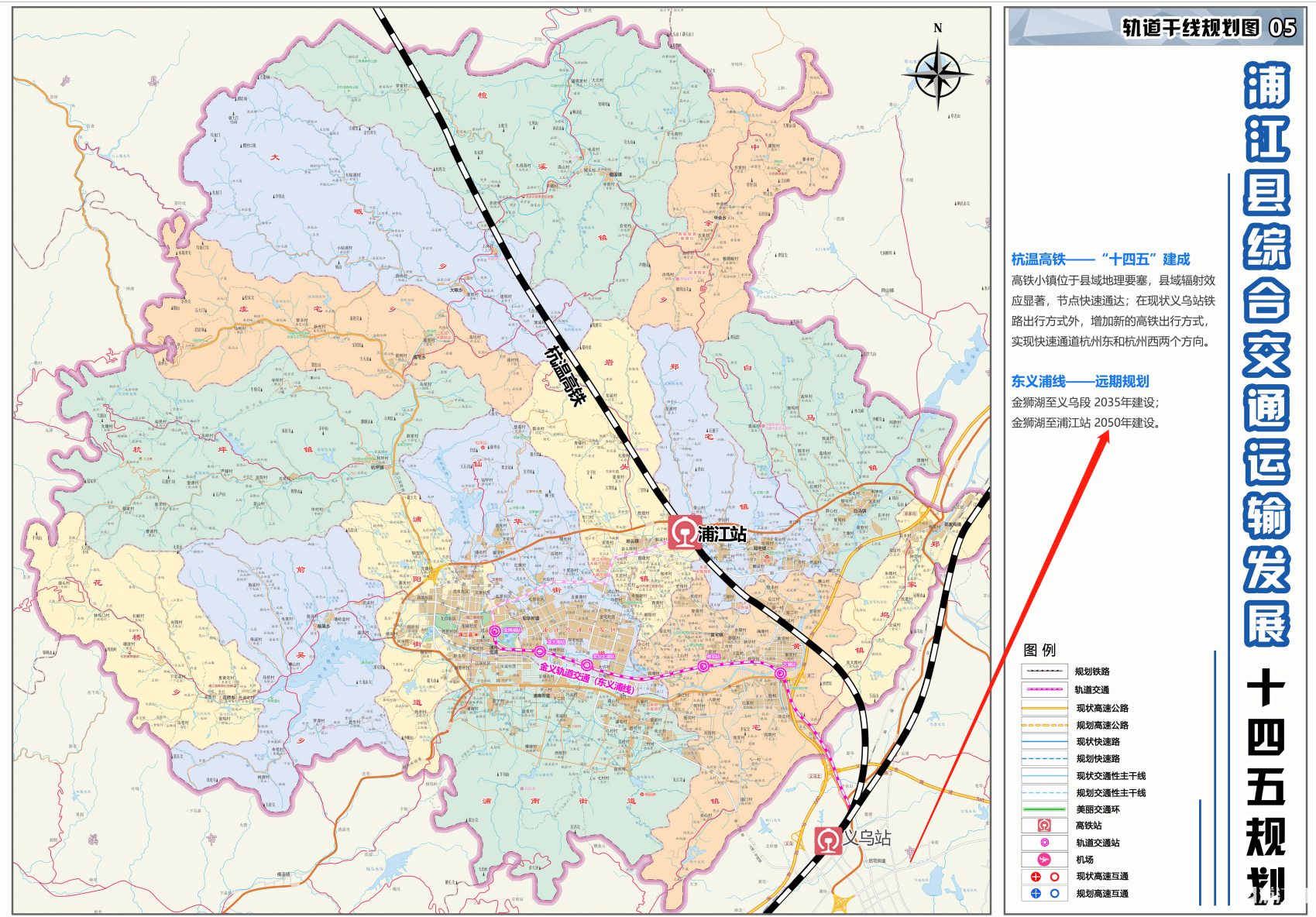Click the 轨道干线规划图 05 page title
Image resolution: width=1316 pixels, height=917 pixels.
[1209, 28]
